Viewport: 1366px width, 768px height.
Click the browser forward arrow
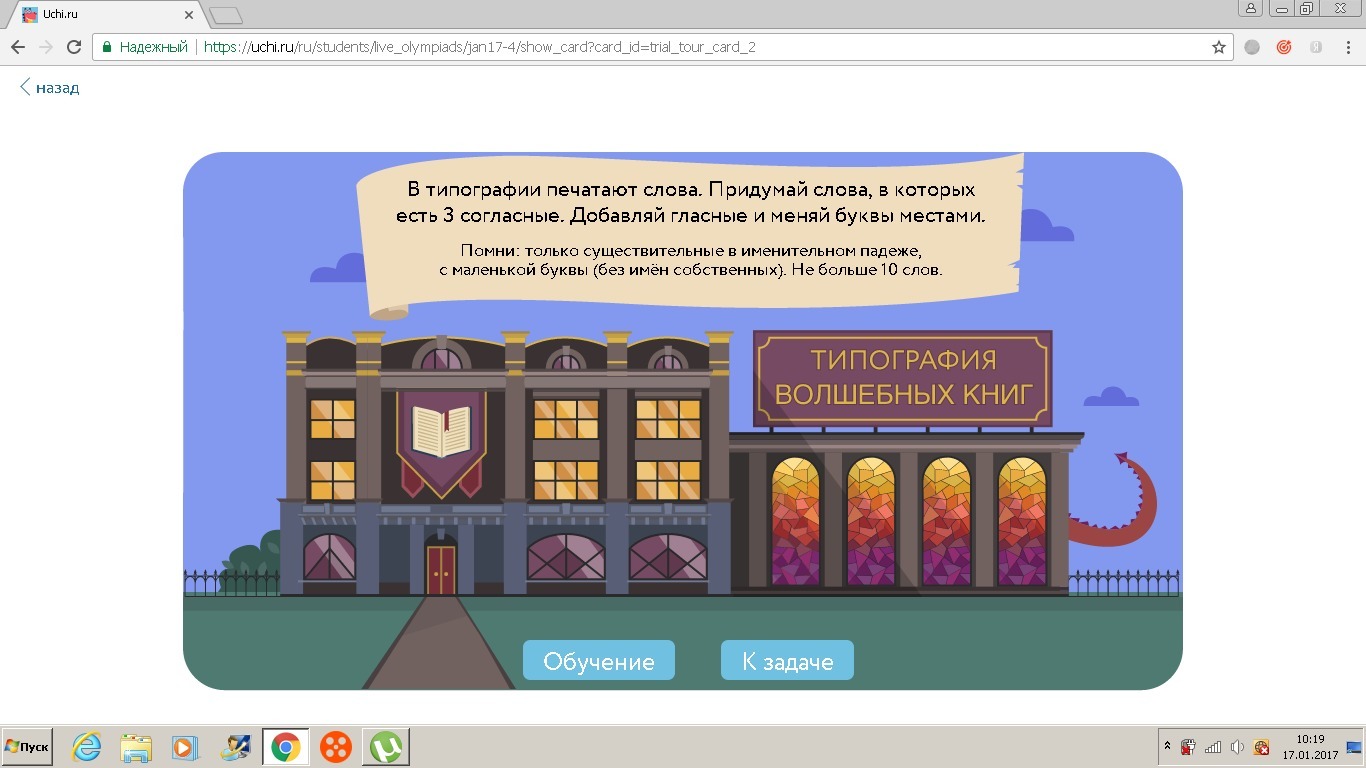(45, 47)
